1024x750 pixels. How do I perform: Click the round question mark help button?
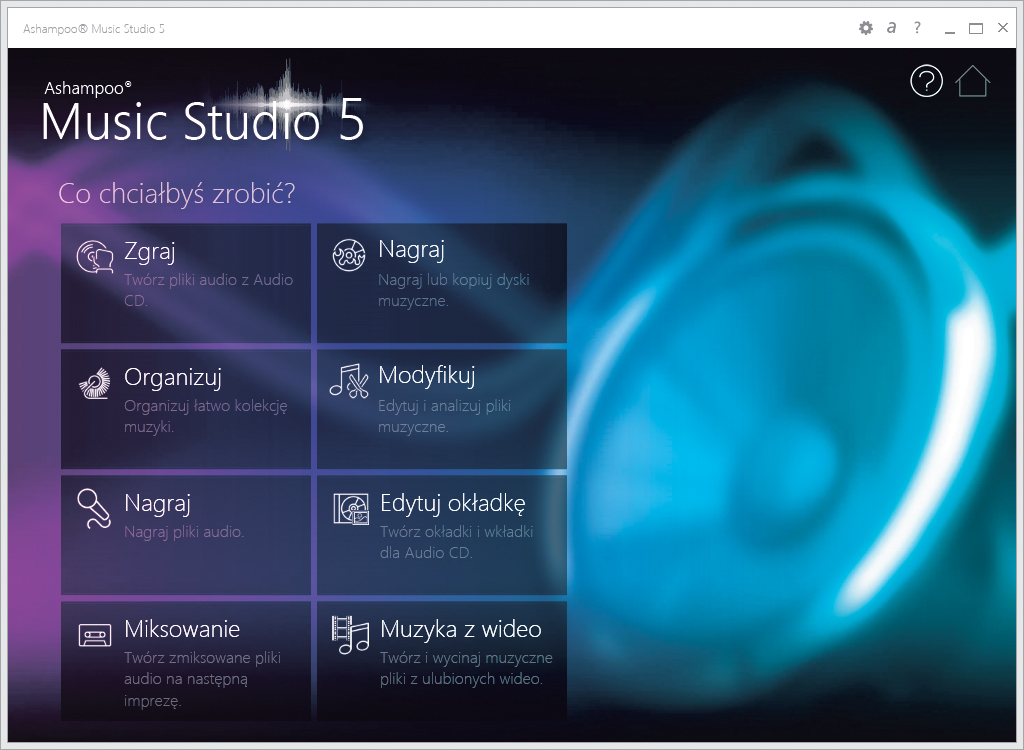coord(926,81)
